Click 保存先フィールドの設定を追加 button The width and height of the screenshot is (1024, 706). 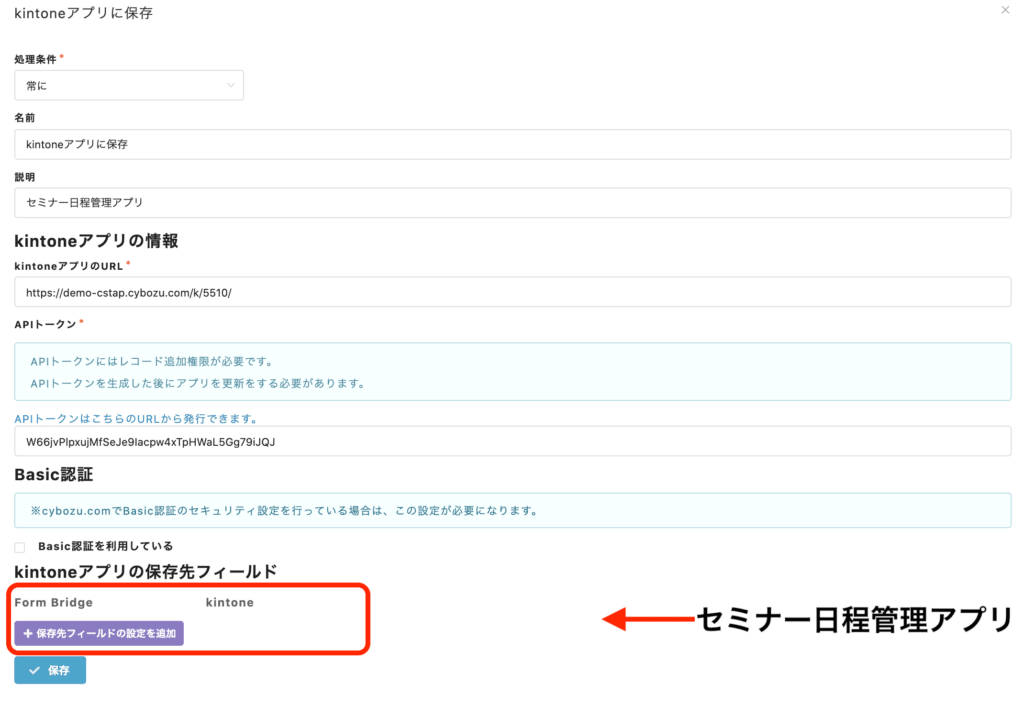click(x=99, y=634)
